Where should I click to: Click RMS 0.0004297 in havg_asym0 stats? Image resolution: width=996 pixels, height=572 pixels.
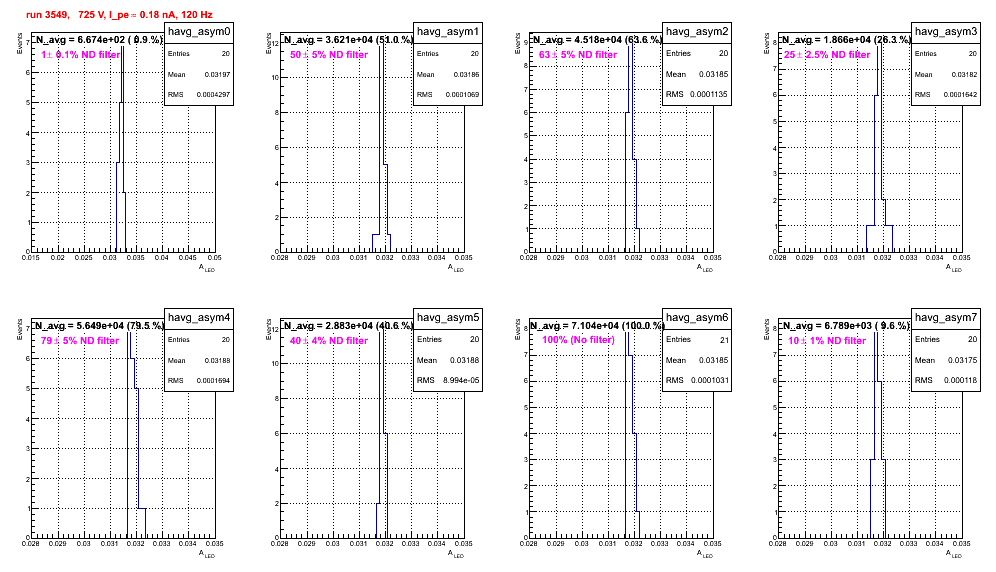point(199,95)
